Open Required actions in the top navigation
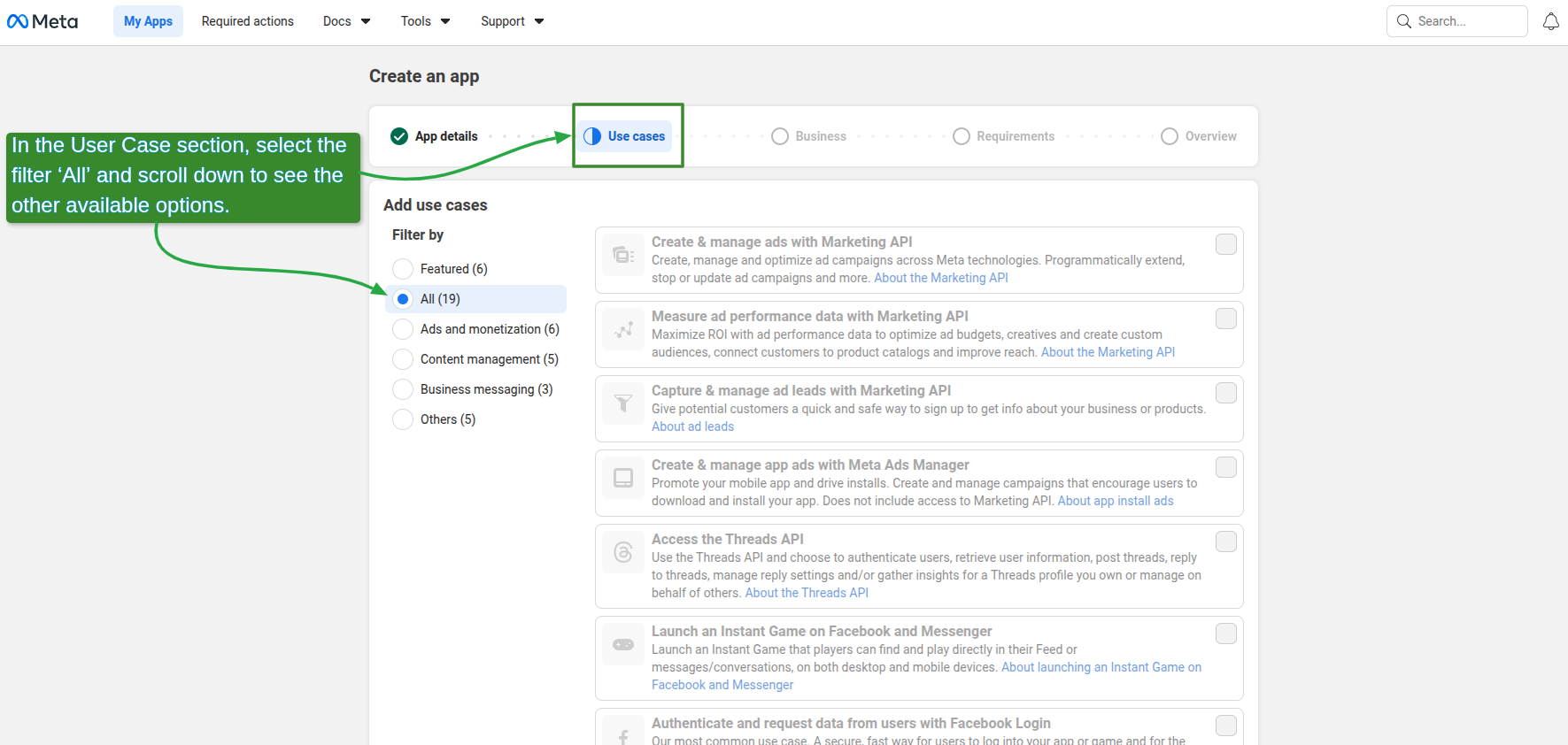The height and width of the screenshot is (745, 1568). click(x=247, y=21)
